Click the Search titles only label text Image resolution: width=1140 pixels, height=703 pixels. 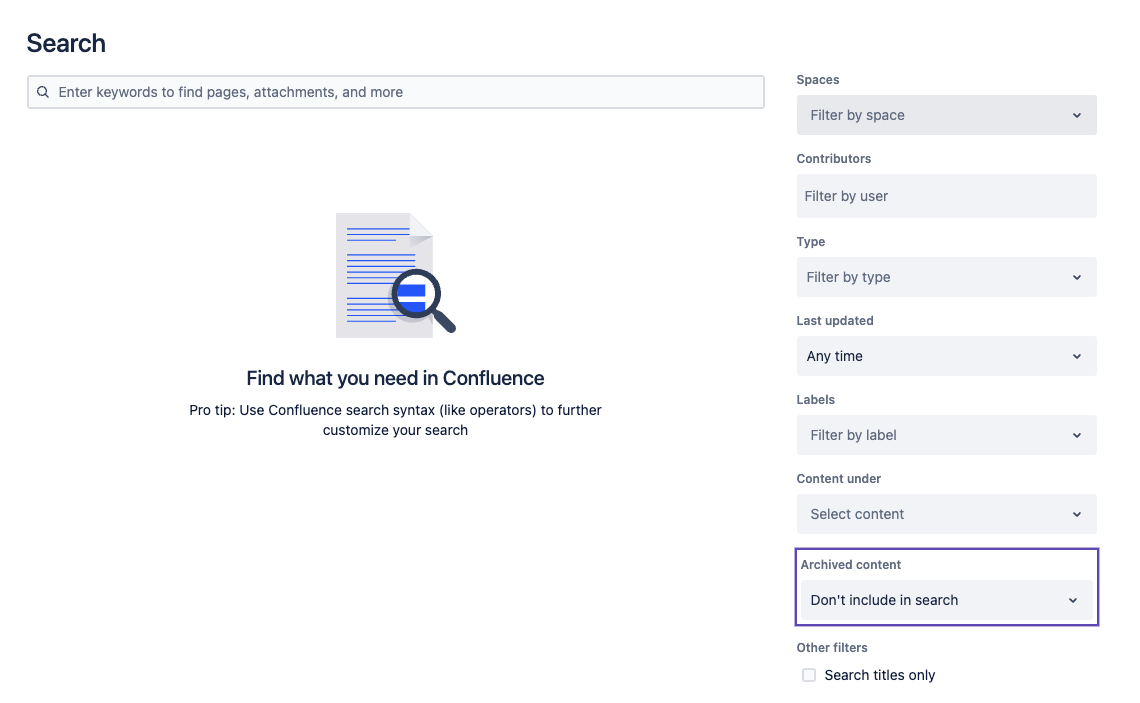tap(880, 675)
